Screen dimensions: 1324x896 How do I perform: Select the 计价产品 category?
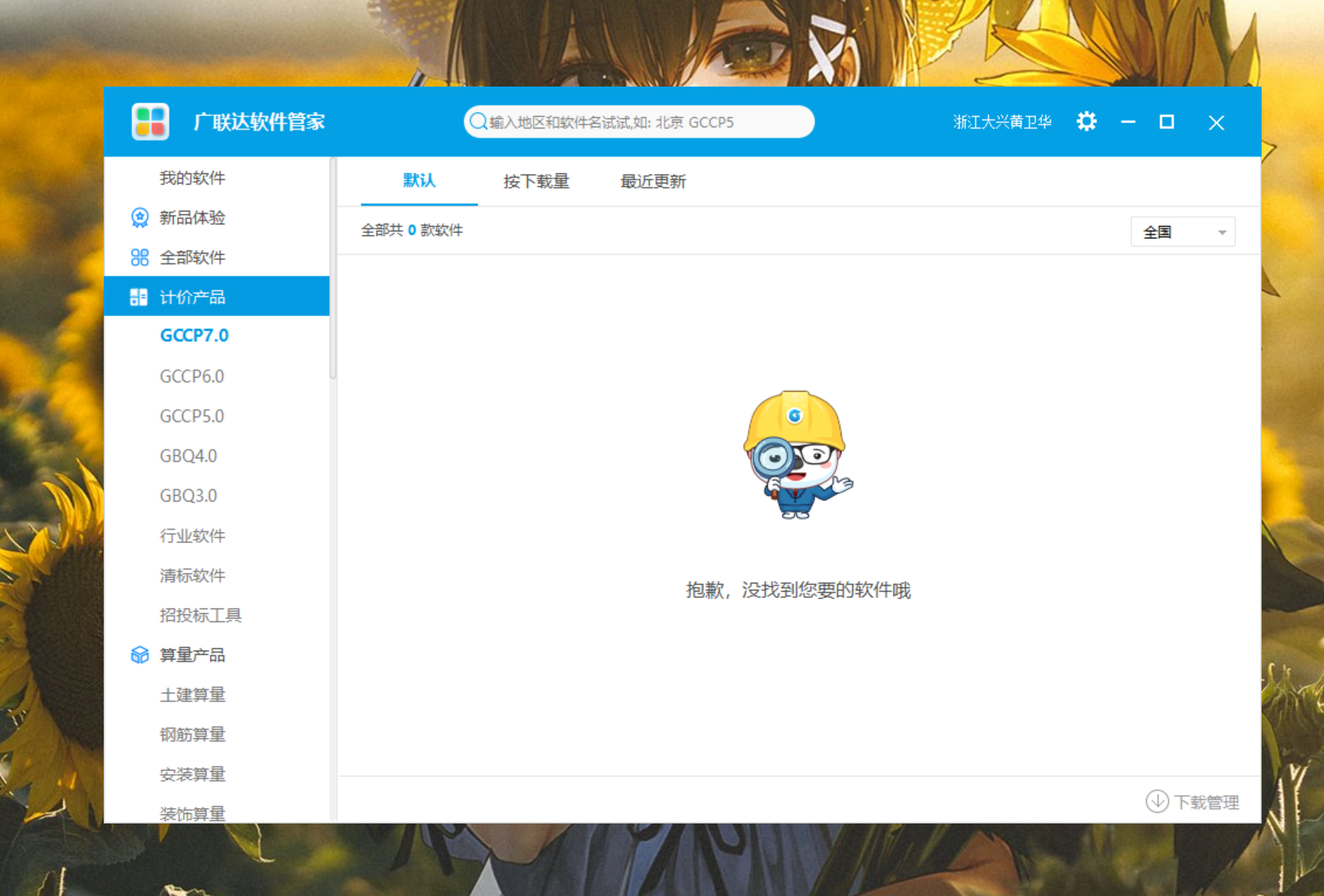pyautogui.click(x=217, y=296)
